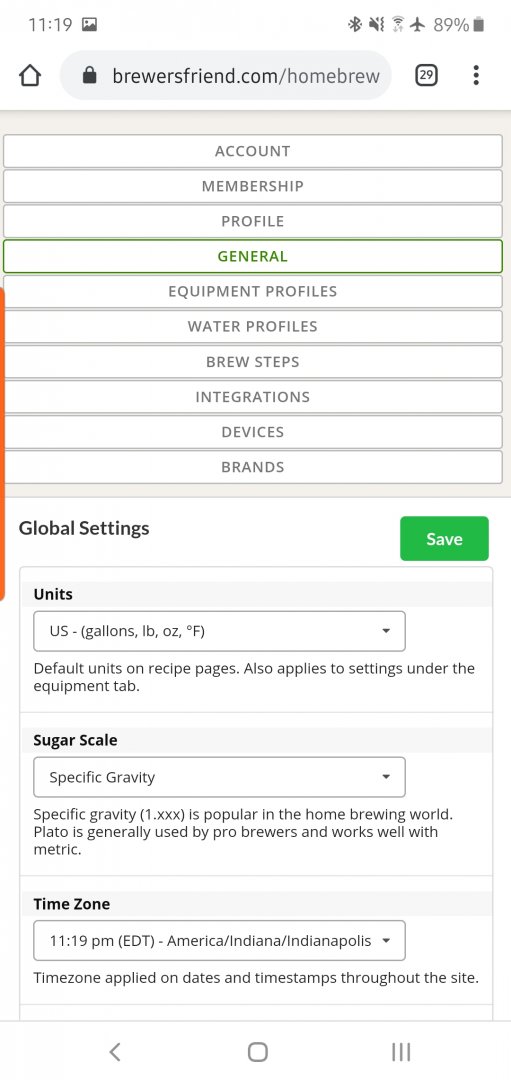Expand the Time Zone dropdown
511x1080 pixels.
point(219,940)
